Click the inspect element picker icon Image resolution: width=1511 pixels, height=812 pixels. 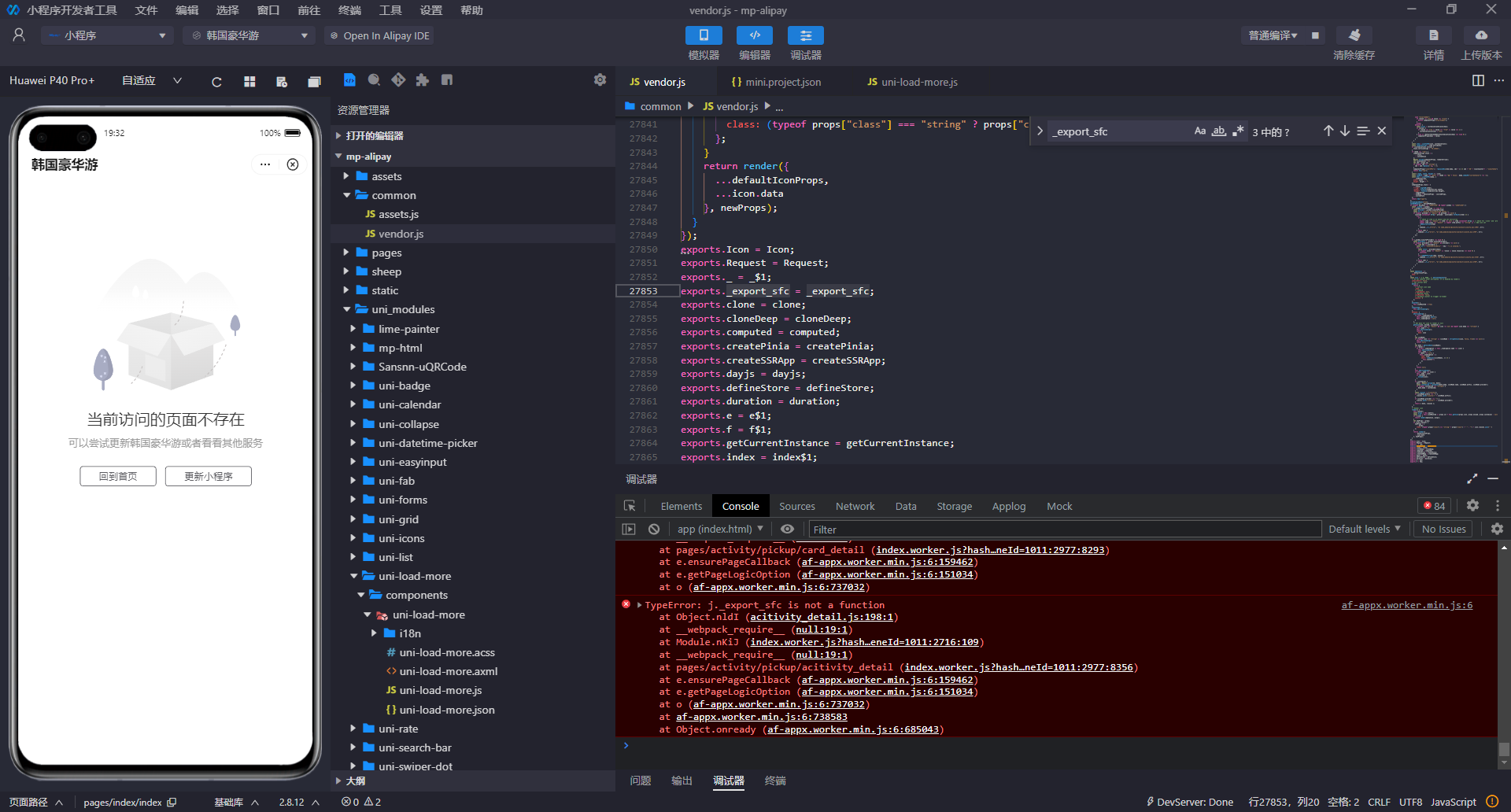(630, 506)
